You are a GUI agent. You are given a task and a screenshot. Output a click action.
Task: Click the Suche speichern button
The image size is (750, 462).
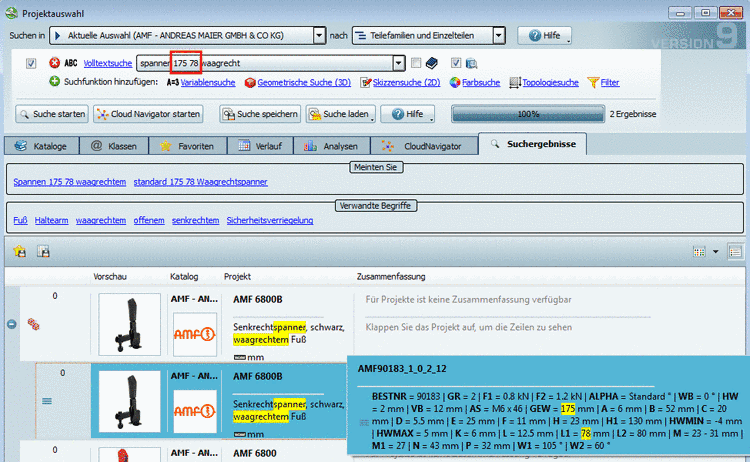[260, 114]
